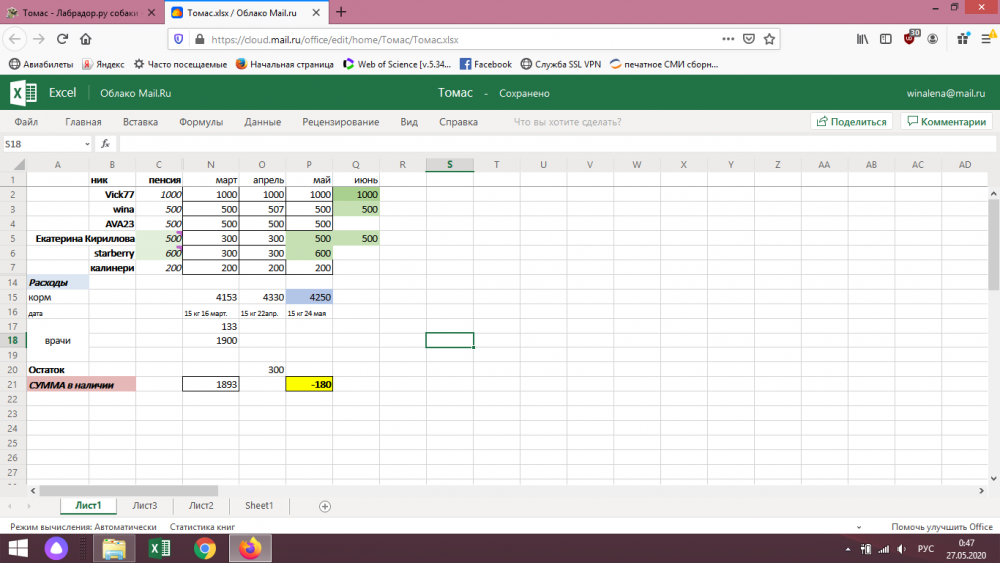Screen dimensions: 1000x563
Task: Click the fx insert function icon
Action: 105,144
